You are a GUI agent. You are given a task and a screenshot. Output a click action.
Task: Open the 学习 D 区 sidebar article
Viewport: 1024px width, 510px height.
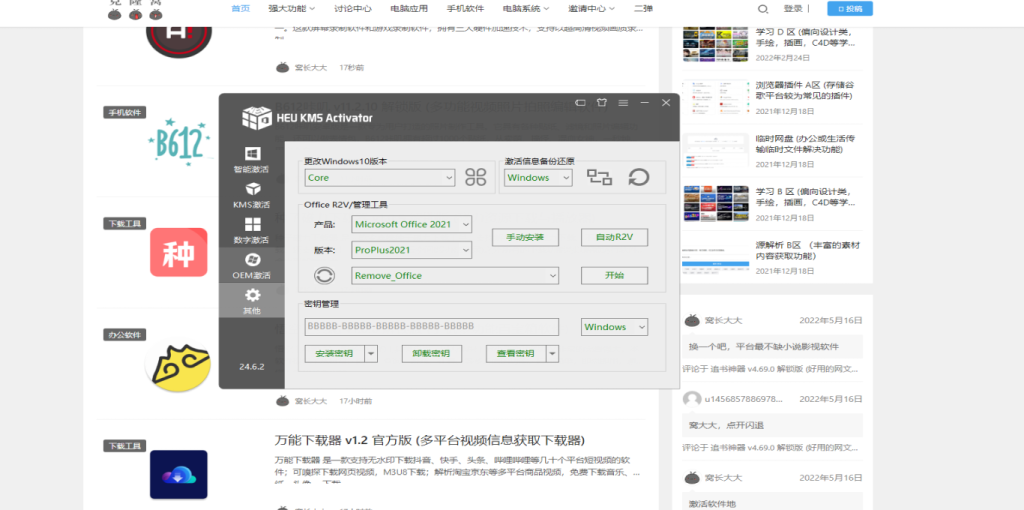(x=805, y=37)
